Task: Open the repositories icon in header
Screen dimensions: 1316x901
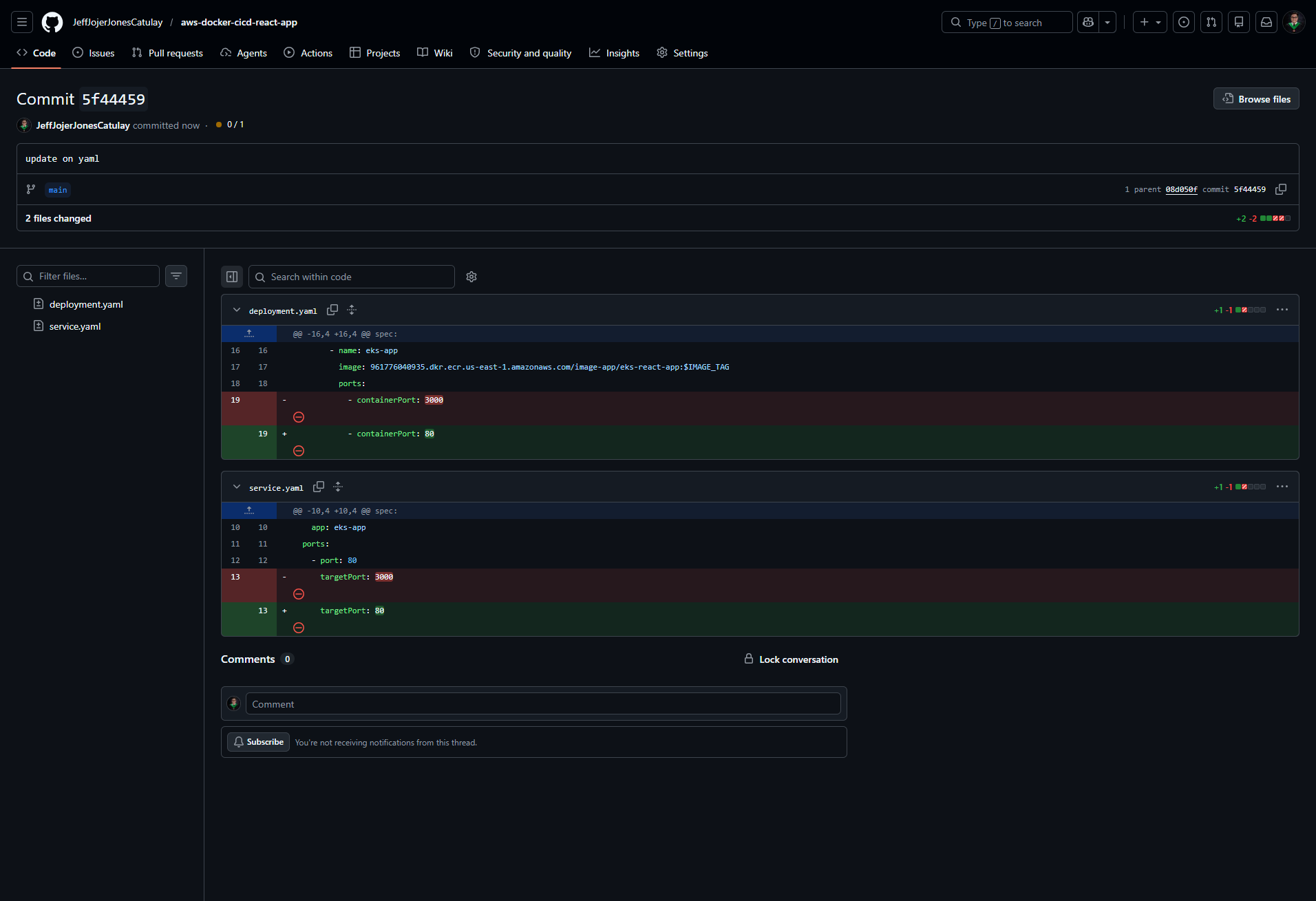Action: [1239, 22]
